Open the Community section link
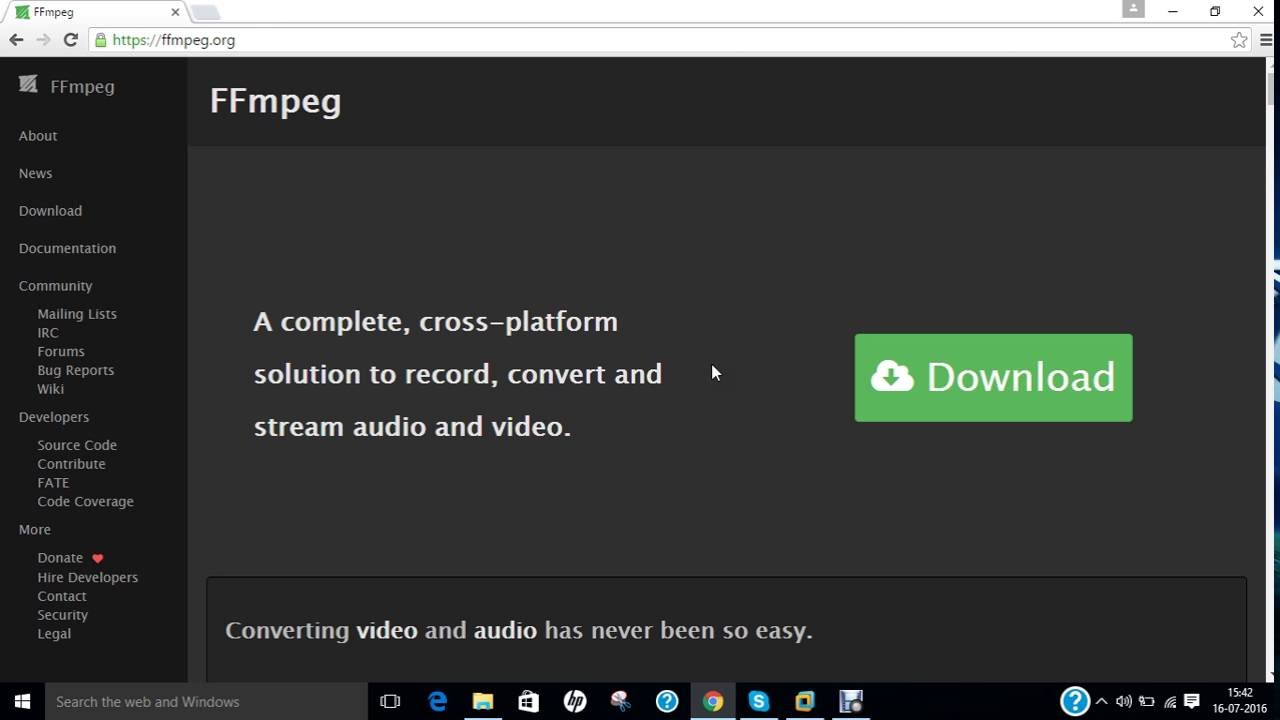Viewport: 1280px width, 720px height. point(55,286)
